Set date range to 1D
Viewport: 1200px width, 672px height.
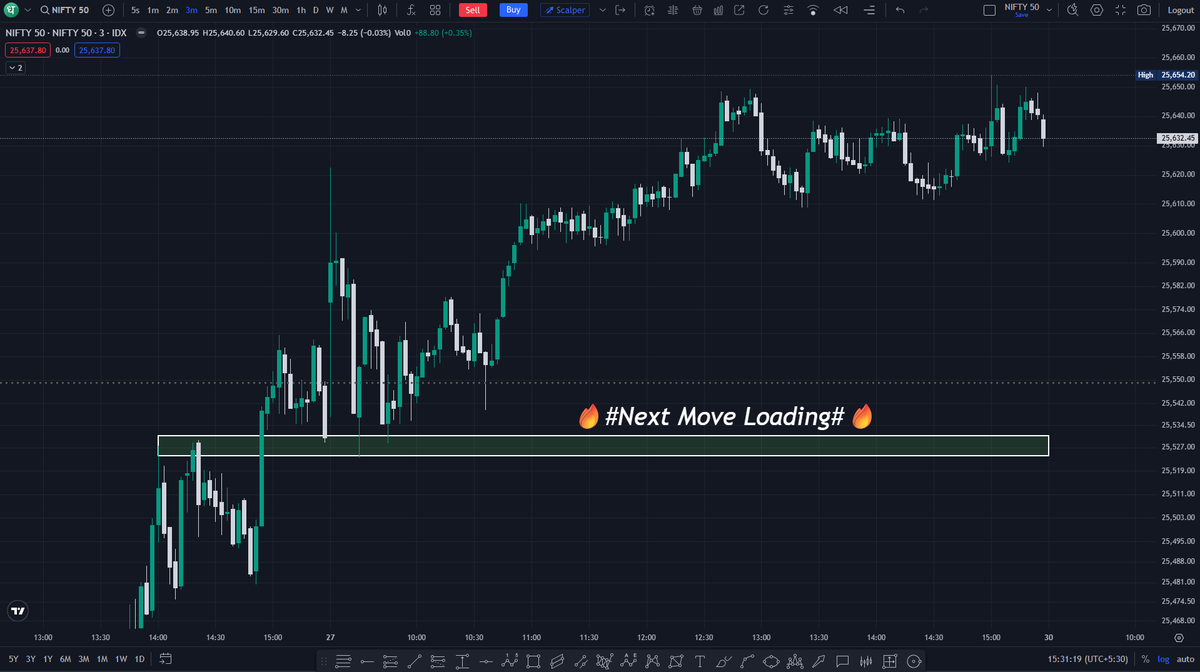point(140,659)
